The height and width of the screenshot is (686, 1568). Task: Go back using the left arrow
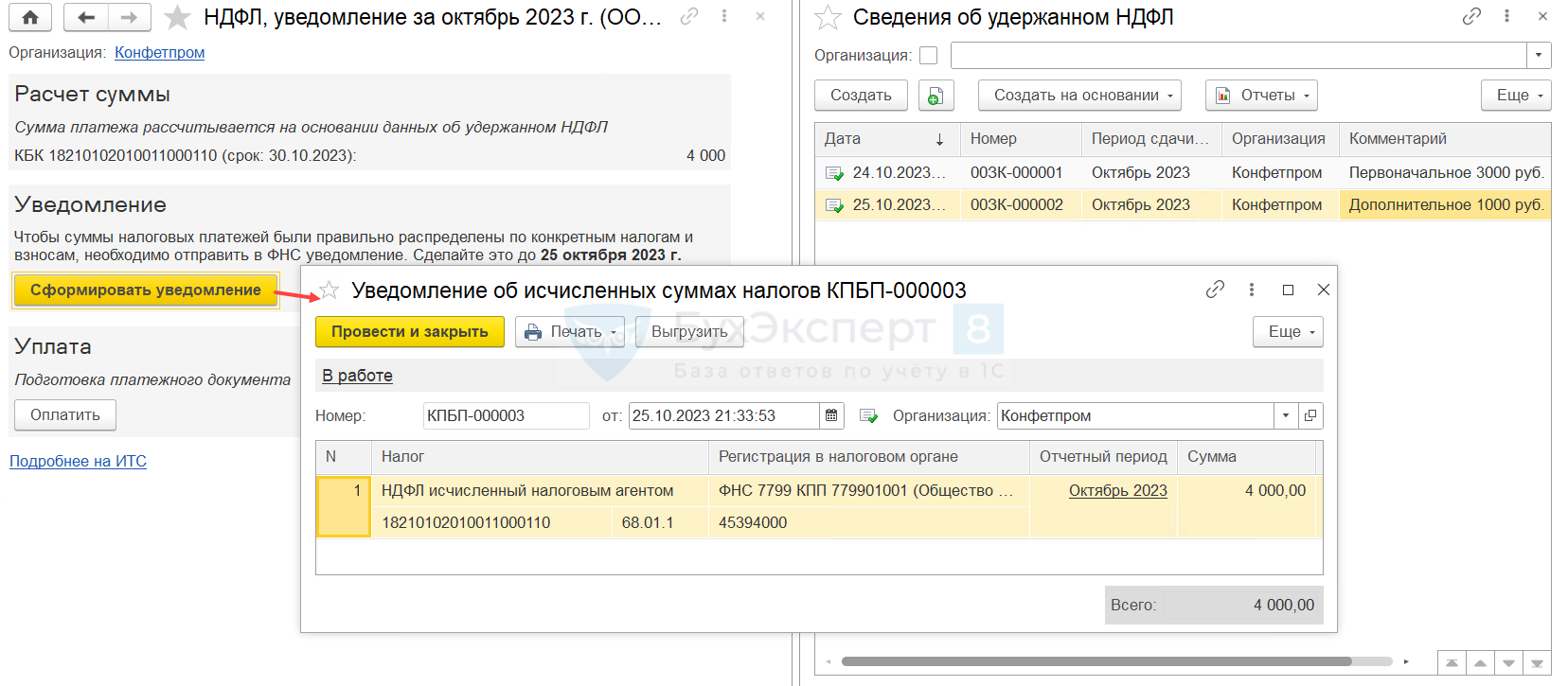pos(86,17)
